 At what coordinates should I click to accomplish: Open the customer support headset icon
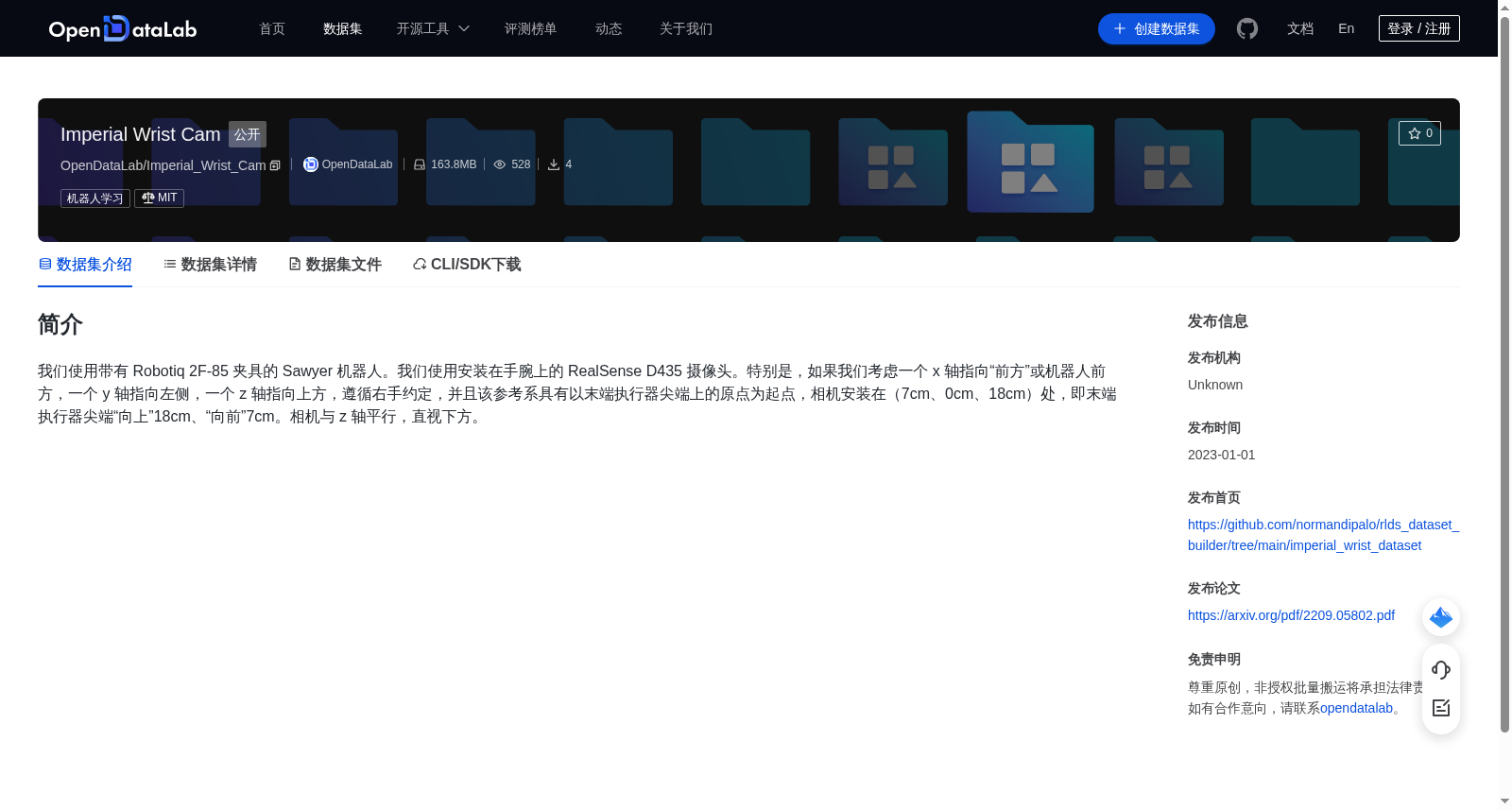coord(1441,669)
